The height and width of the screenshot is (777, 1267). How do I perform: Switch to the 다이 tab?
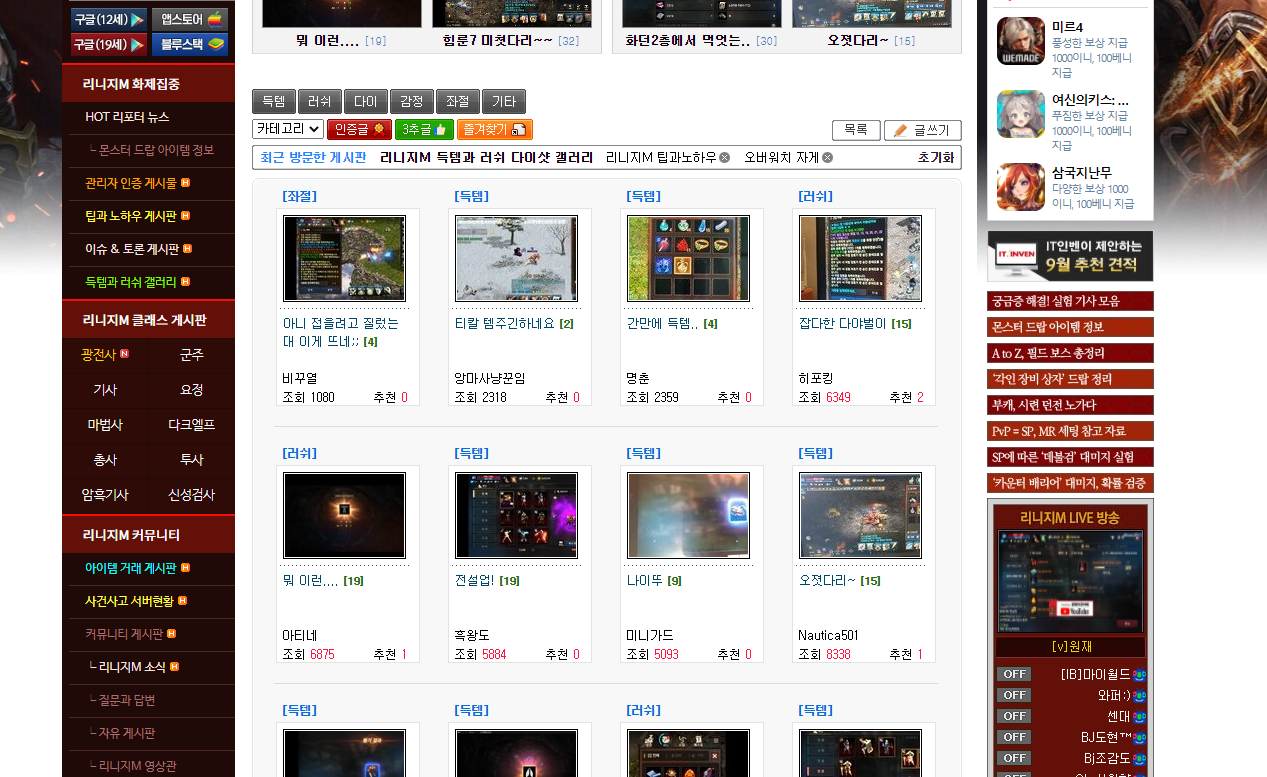tap(366, 101)
